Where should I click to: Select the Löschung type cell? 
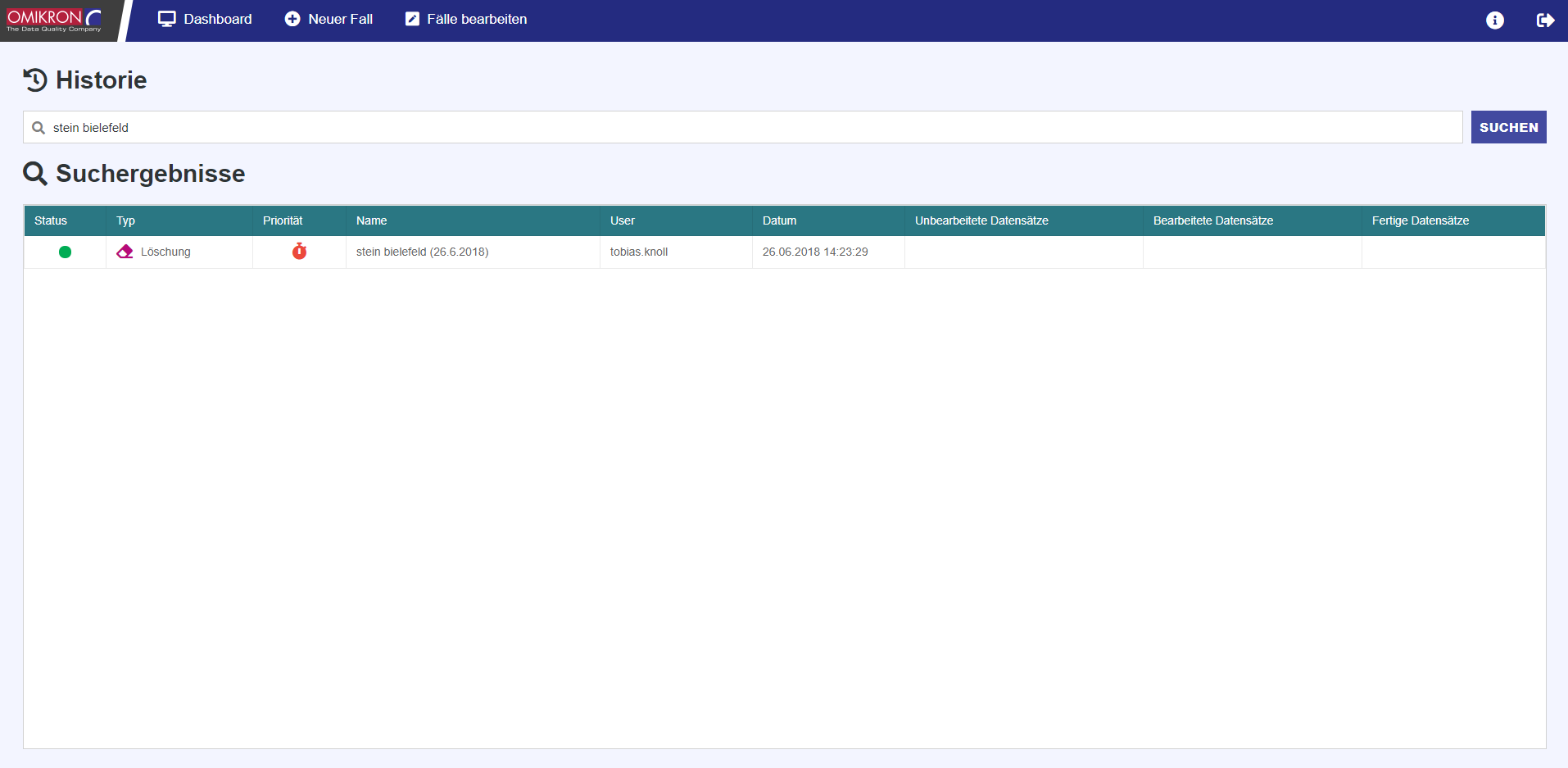click(x=179, y=252)
